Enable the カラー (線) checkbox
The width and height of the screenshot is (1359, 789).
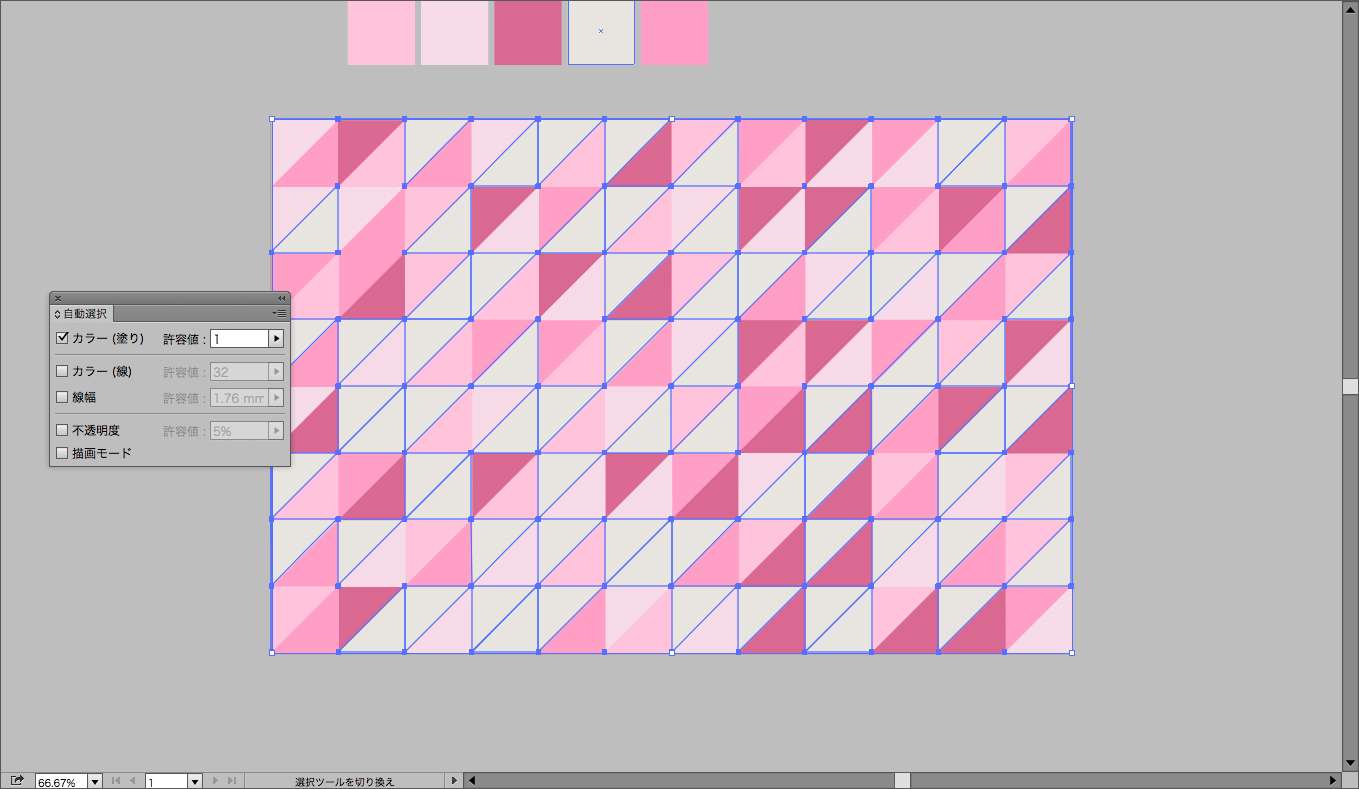click(62, 372)
